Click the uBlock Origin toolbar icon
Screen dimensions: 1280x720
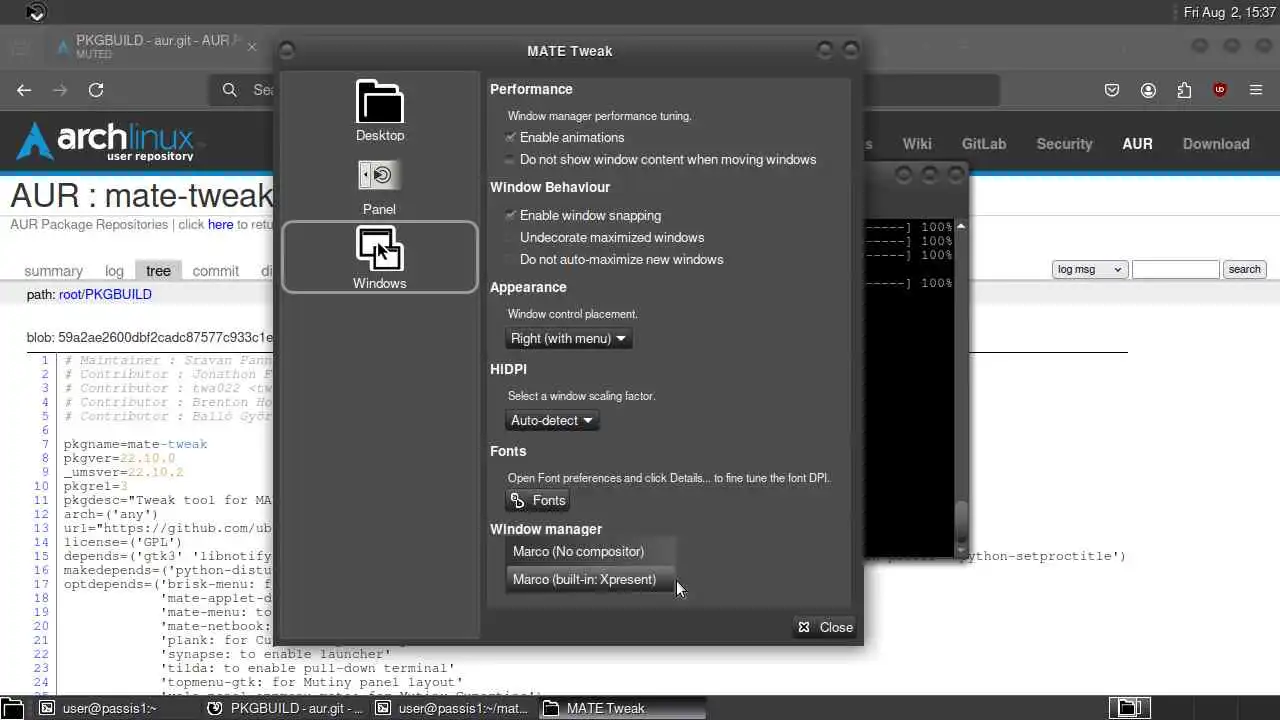coord(1220,90)
